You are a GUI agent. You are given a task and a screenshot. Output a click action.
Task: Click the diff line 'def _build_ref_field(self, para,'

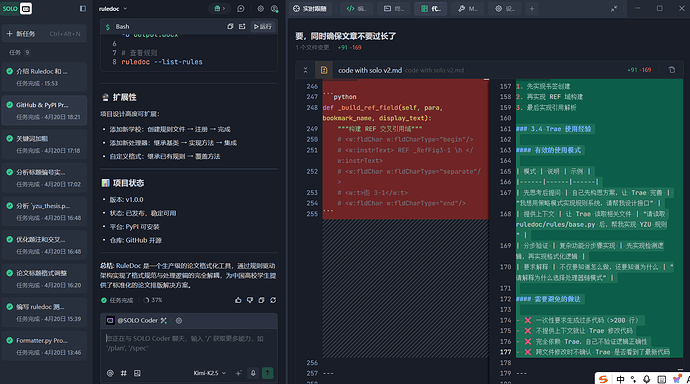coord(382,108)
